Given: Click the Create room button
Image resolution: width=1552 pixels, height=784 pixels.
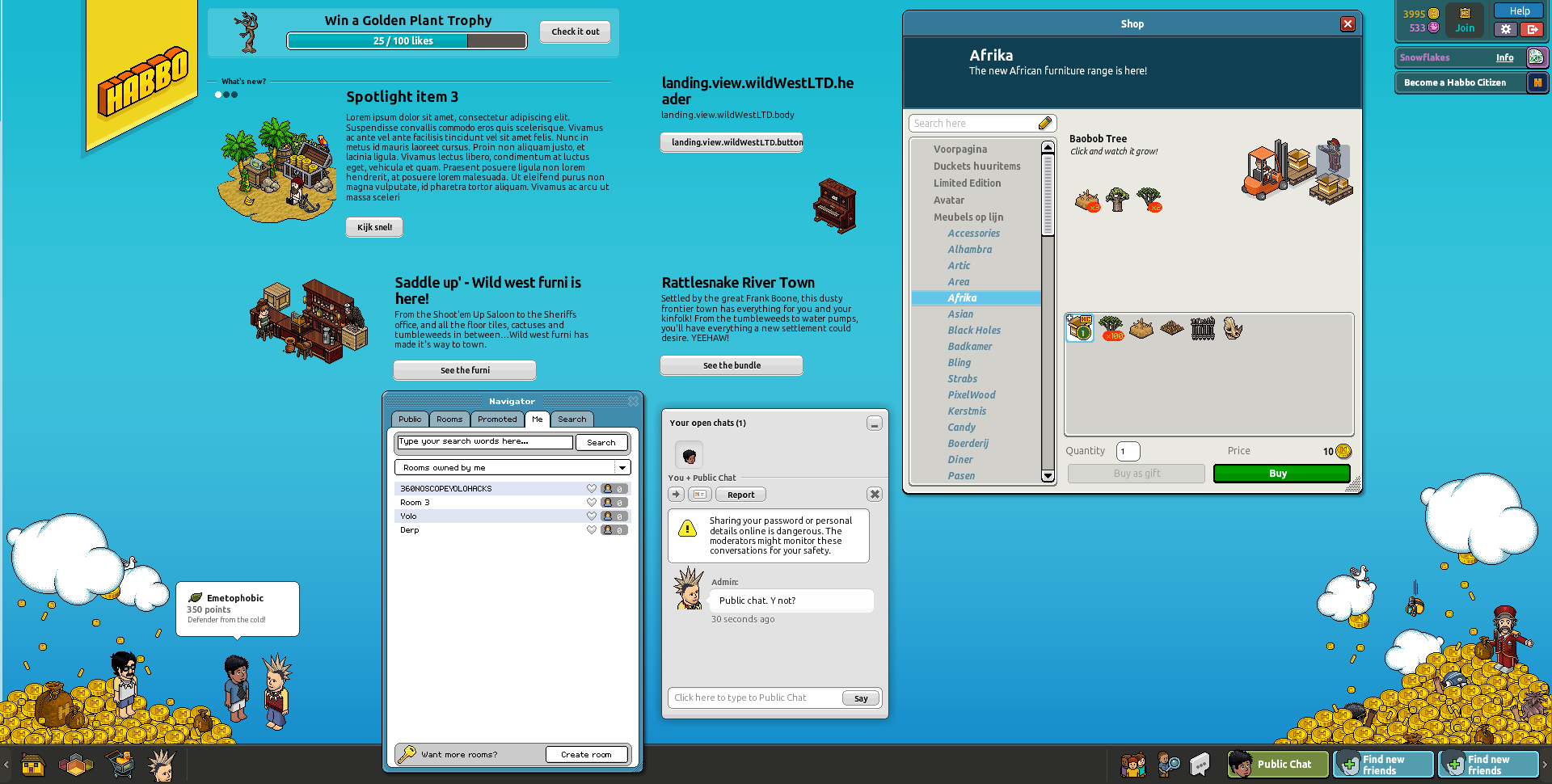Looking at the screenshot, I should click(x=586, y=754).
